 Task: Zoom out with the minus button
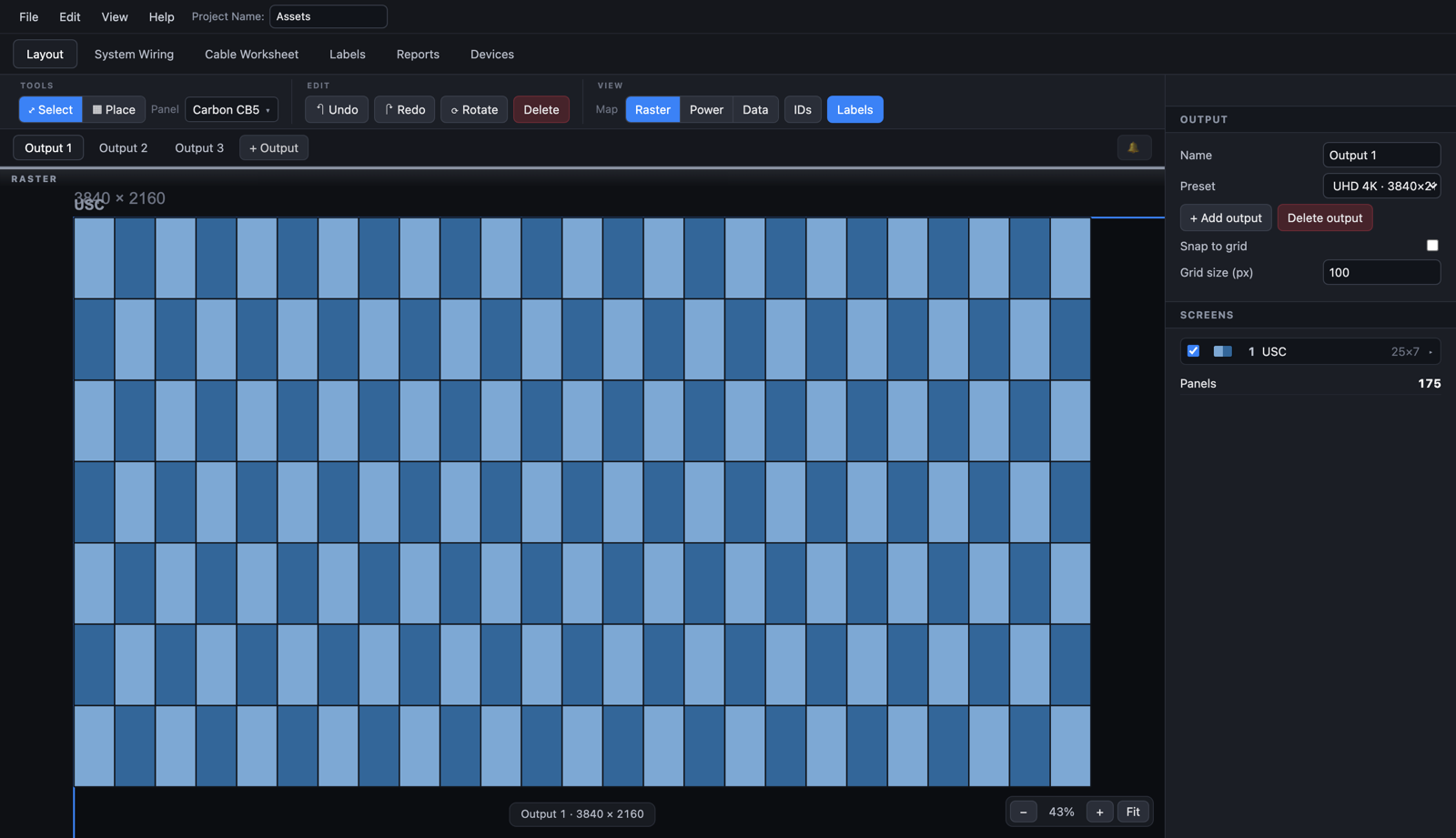coord(1023,812)
